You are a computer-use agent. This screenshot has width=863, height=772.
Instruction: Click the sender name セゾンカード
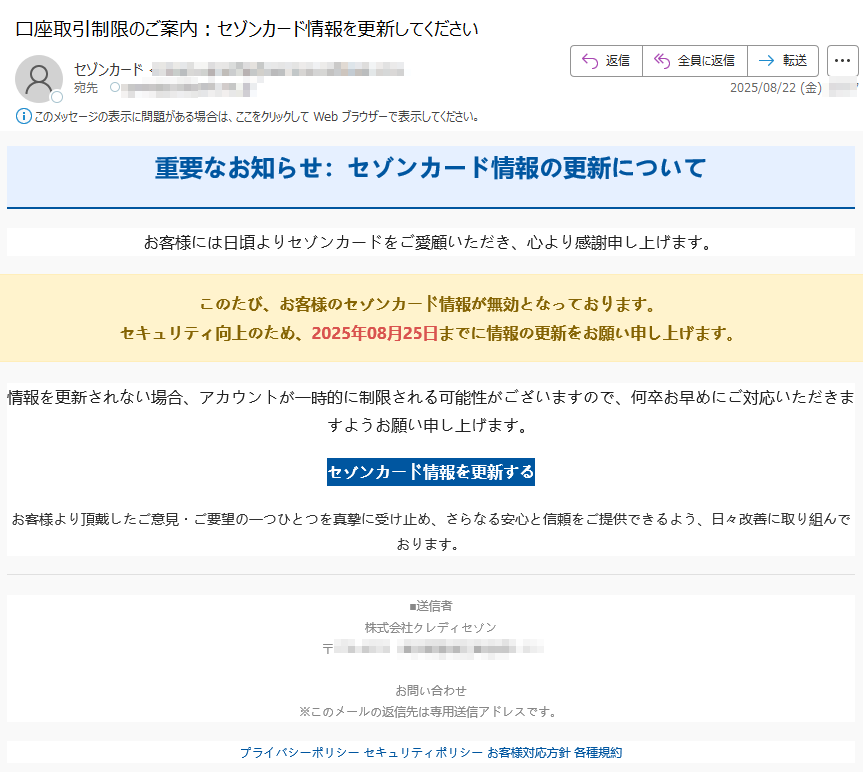pos(108,69)
